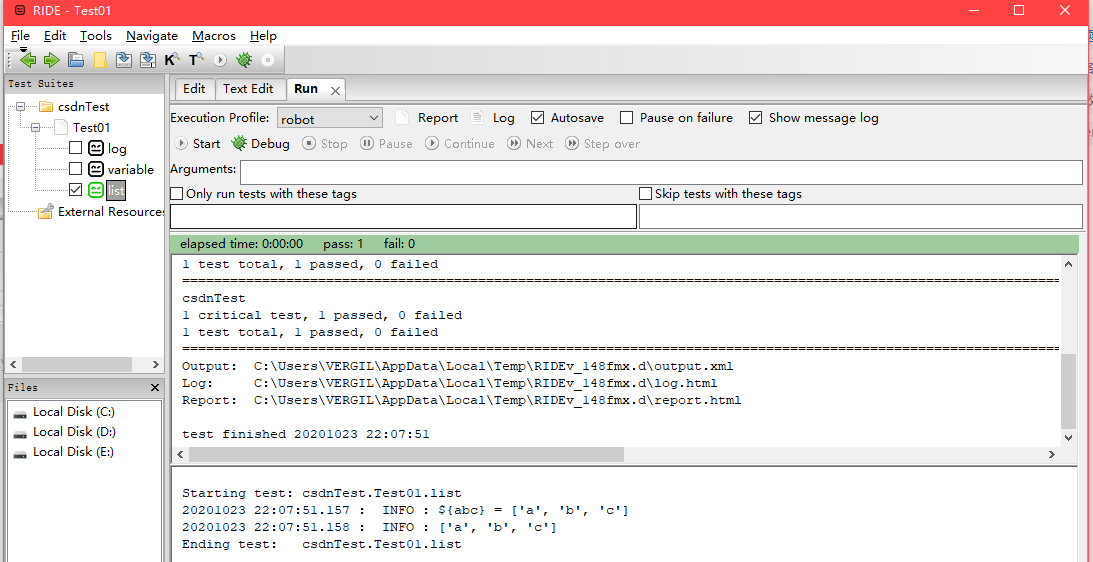Select the External Resources tree item
This screenshot has width=1093, height=562.
[111, 211]
